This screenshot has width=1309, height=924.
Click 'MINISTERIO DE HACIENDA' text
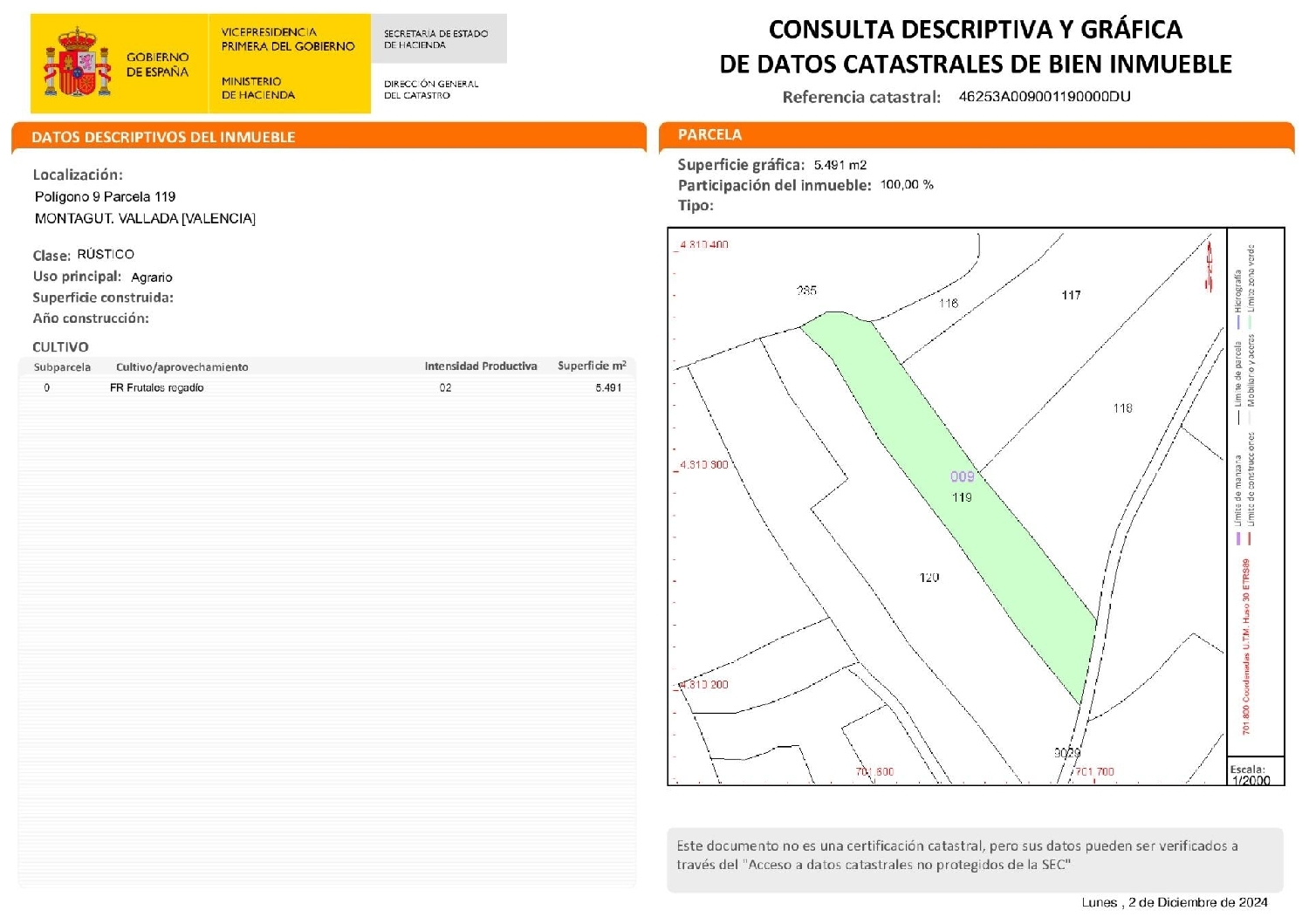[258, 88]
